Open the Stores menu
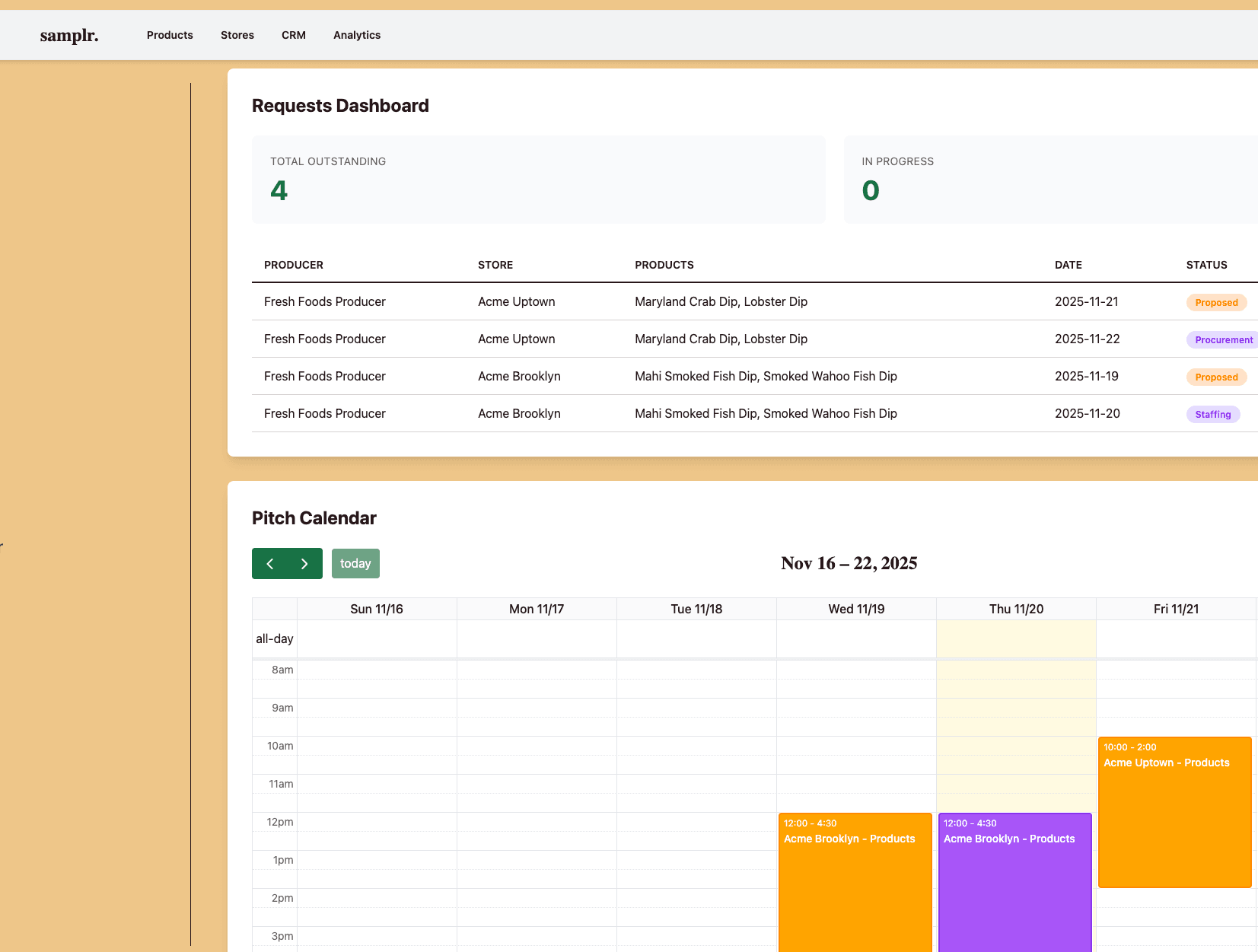1258x952 pixels. [x=237, y=35]
